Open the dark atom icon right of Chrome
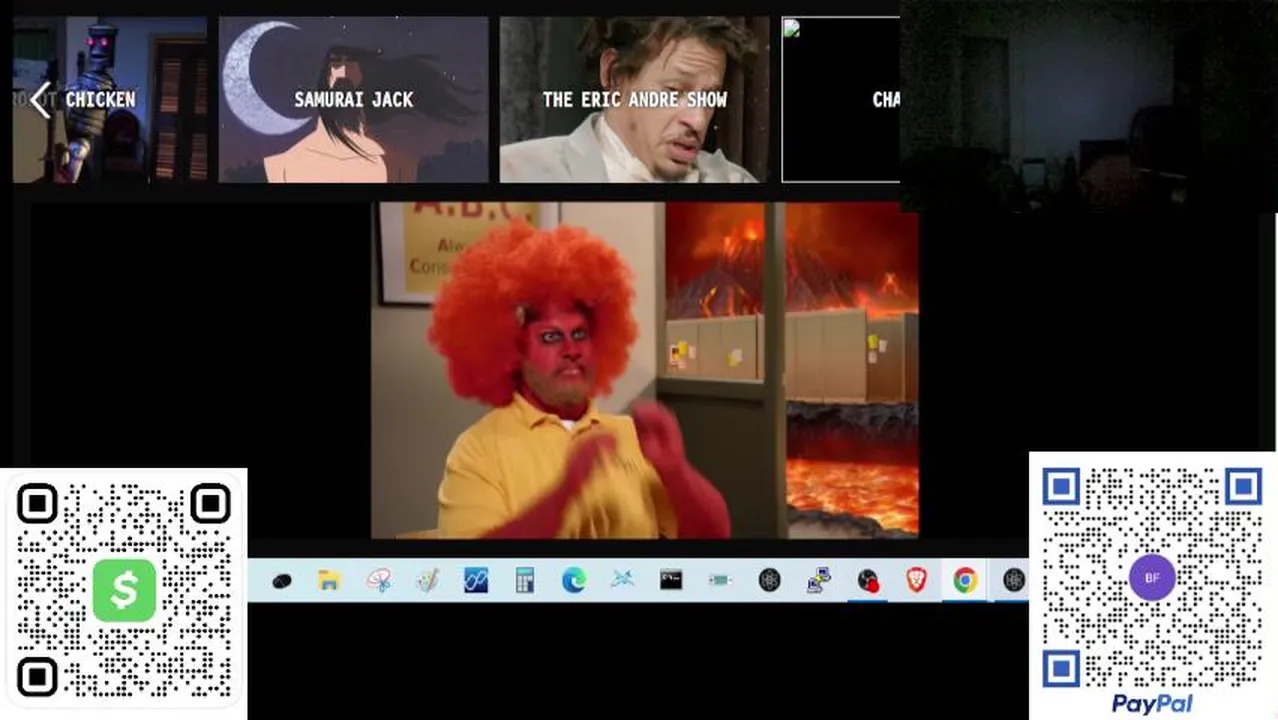The width and height of the screenshot is (1278, 720). (x=1014, y=580)
